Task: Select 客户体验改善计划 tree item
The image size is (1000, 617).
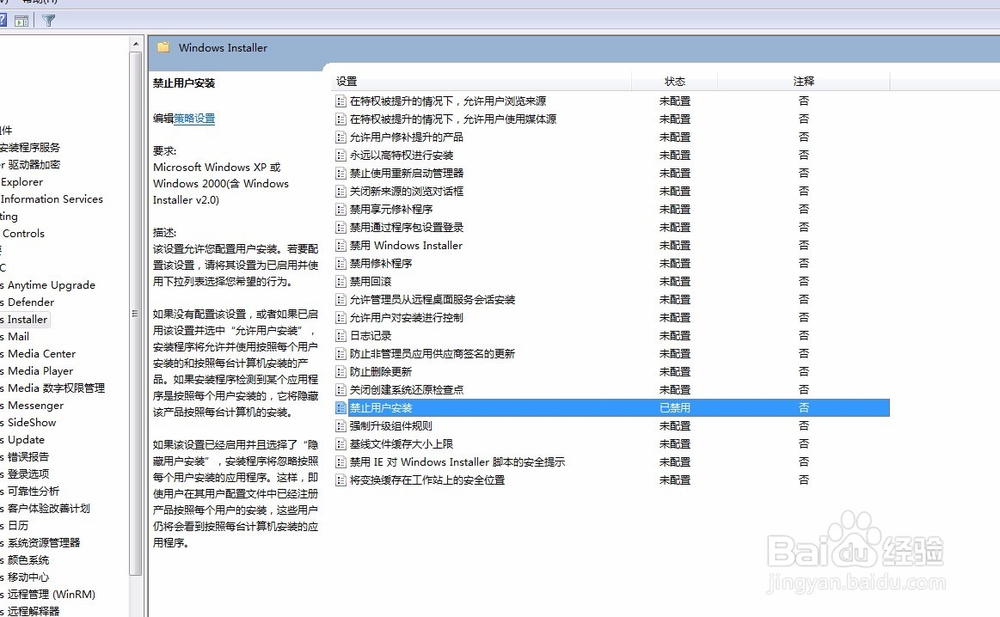Action: [48, 509]
